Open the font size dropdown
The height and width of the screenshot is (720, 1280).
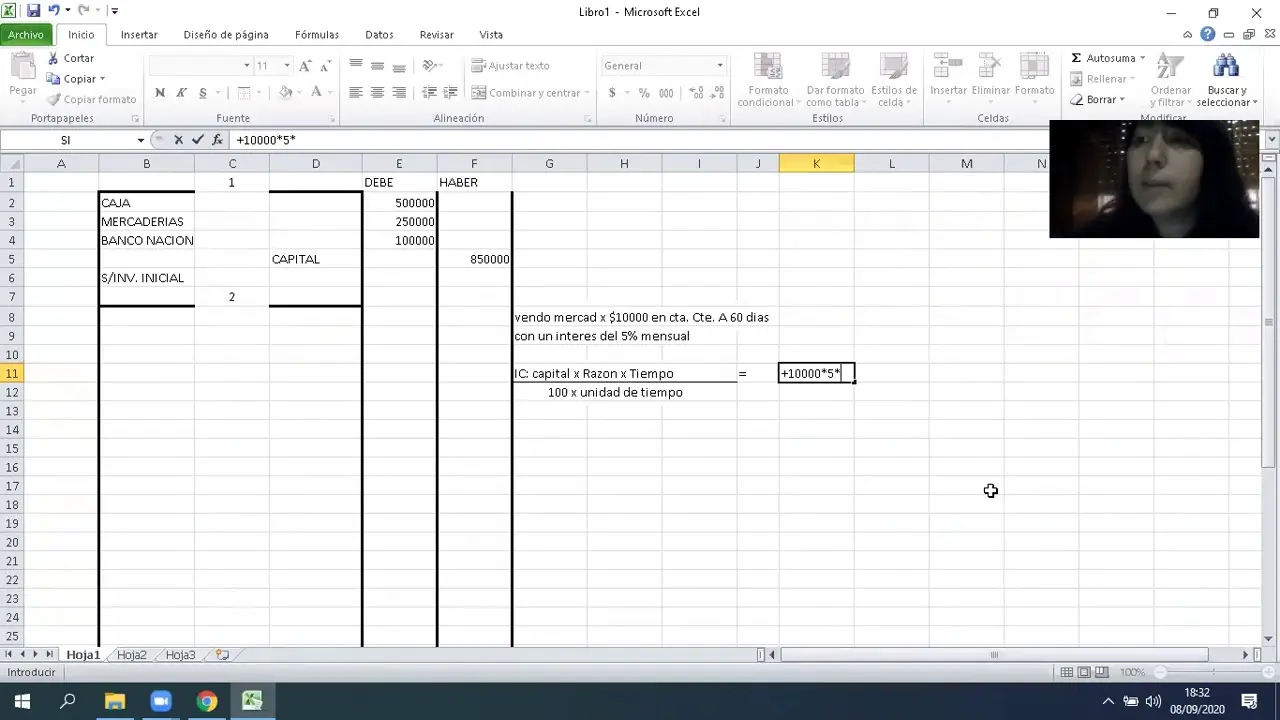[287, 66]
